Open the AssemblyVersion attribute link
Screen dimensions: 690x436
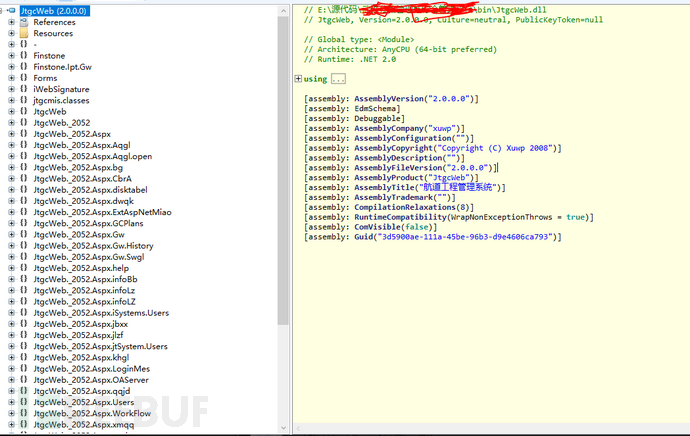(389, 99)
